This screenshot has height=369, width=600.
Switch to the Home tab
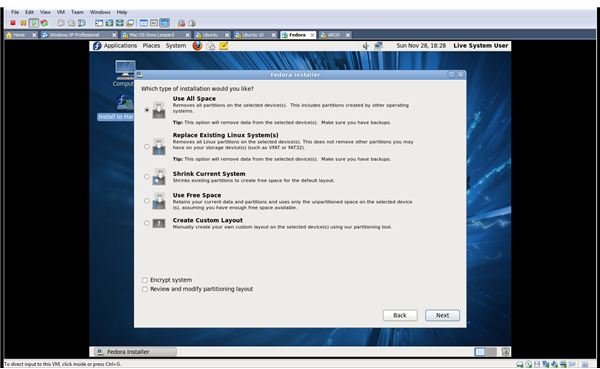coord(21,35)
